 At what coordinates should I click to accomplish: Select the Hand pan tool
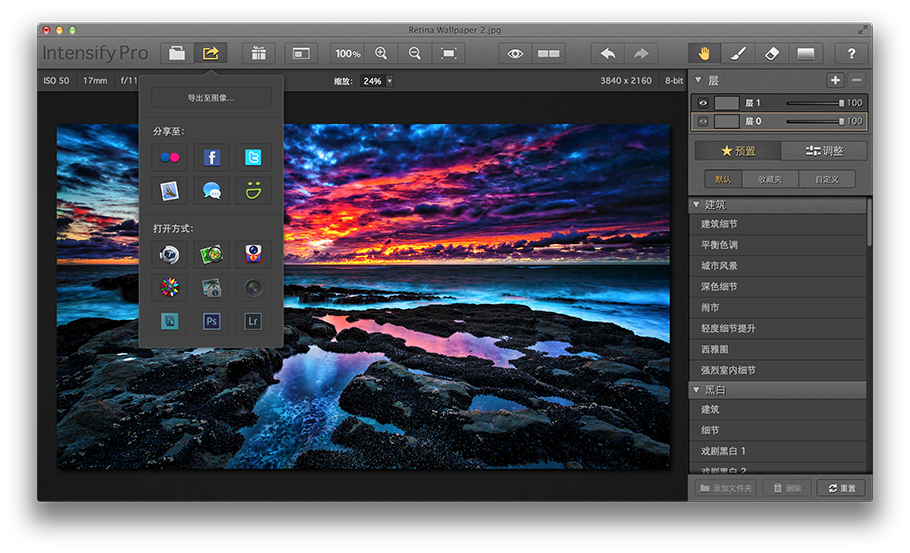704,53
